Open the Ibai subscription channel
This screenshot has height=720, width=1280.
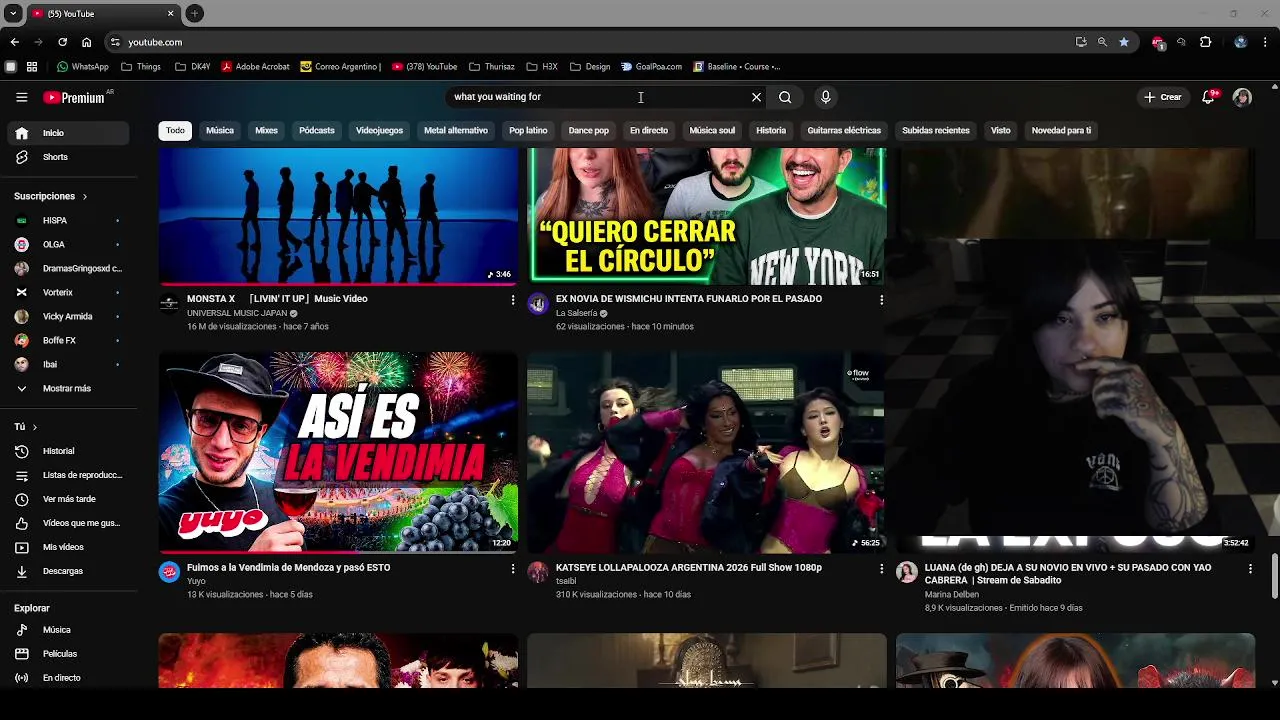[70, 364]
